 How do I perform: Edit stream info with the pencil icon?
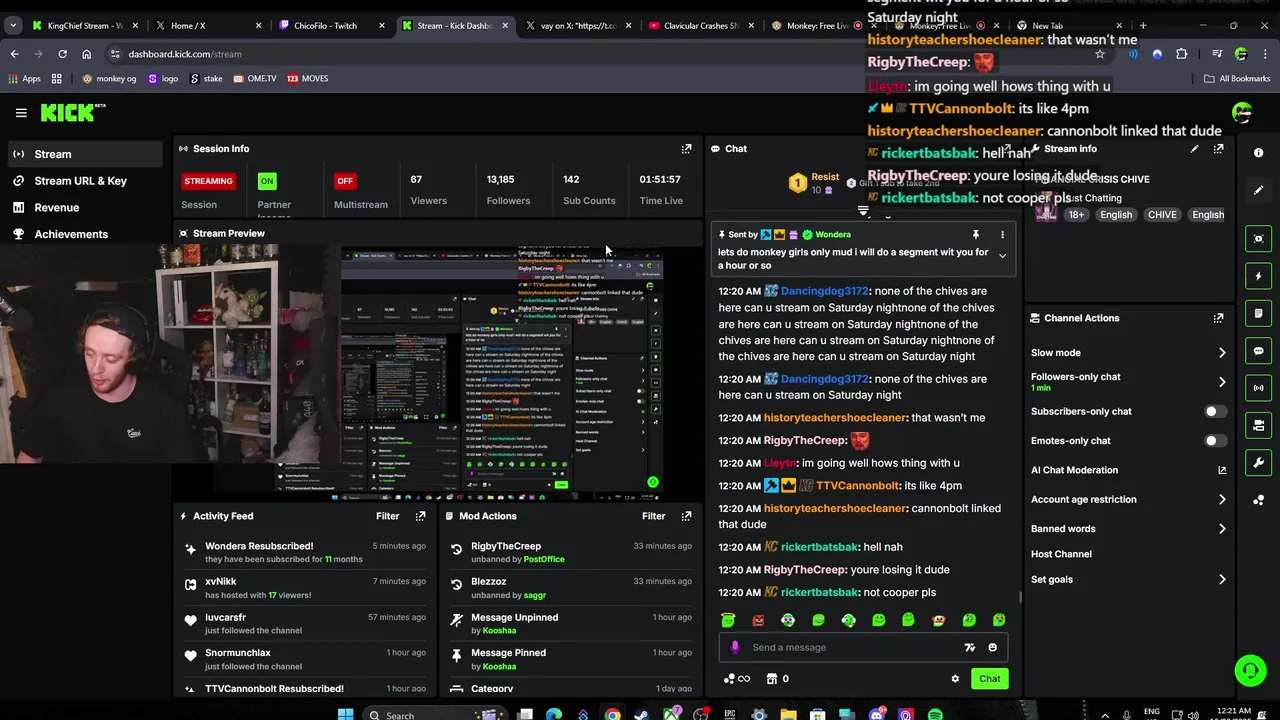tap(1194, 148)
